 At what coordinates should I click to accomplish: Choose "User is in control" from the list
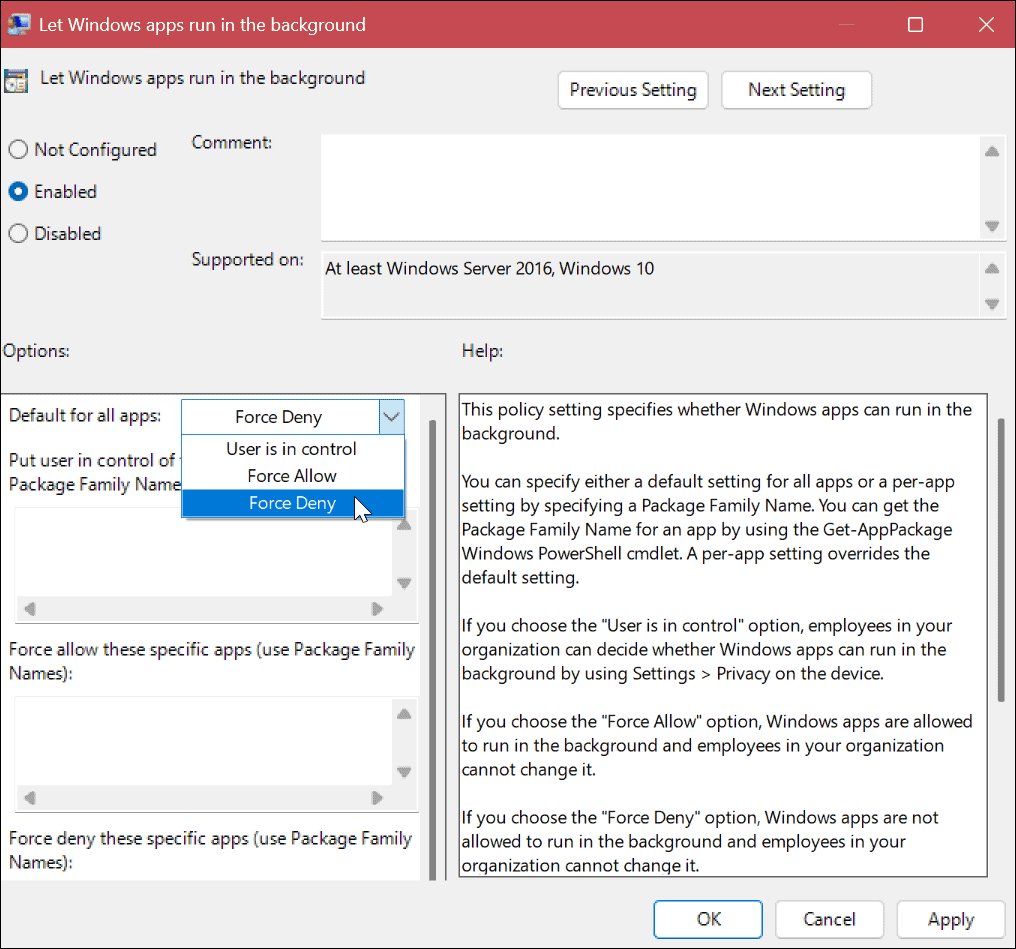pyautogui.click(x=292, y=449)
